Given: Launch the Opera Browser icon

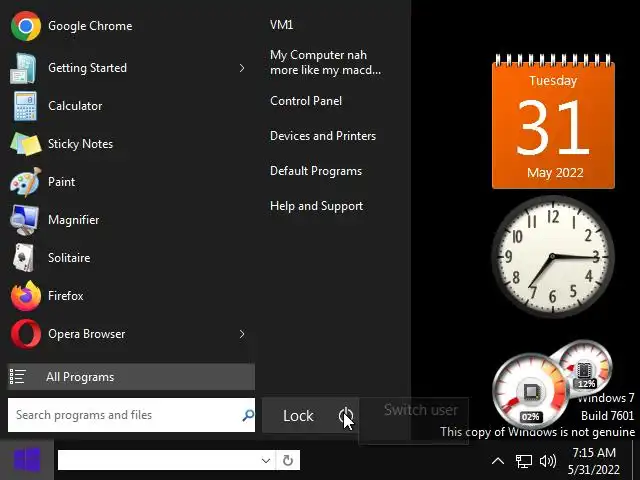Looking at the screenshot, I should 26,333.
